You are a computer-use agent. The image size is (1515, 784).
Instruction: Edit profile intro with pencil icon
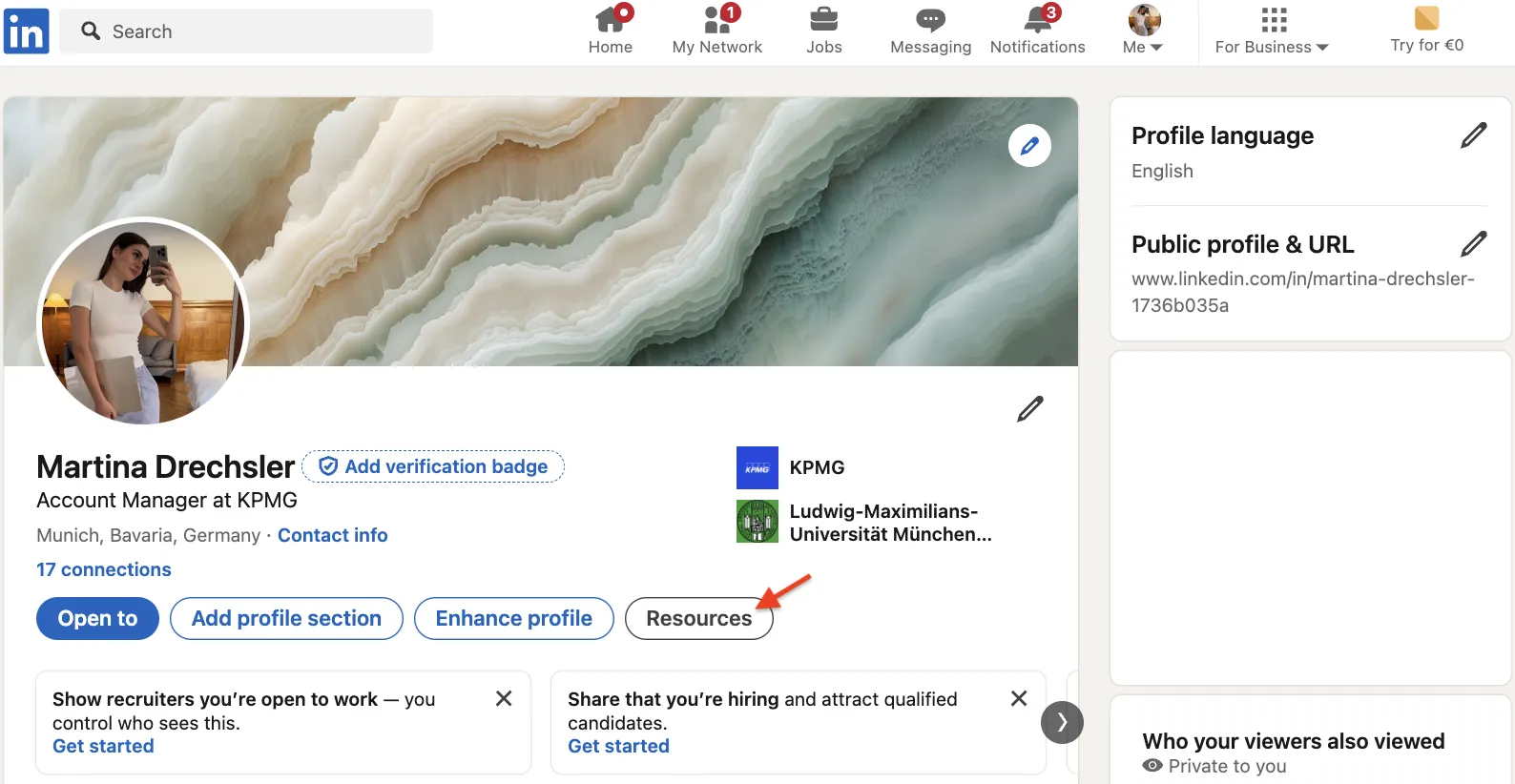click(x=1029, y=409)
